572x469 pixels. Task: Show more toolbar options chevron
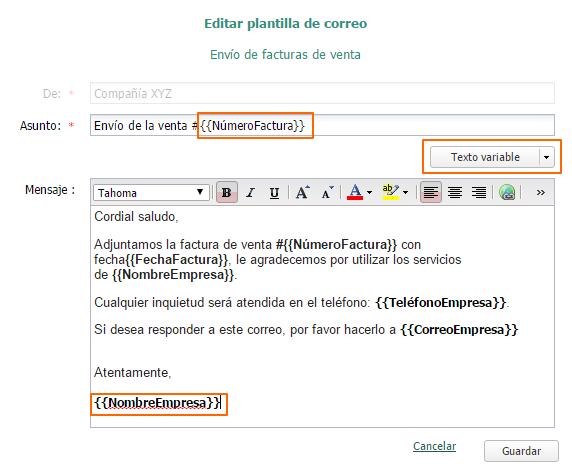[541, 192]
